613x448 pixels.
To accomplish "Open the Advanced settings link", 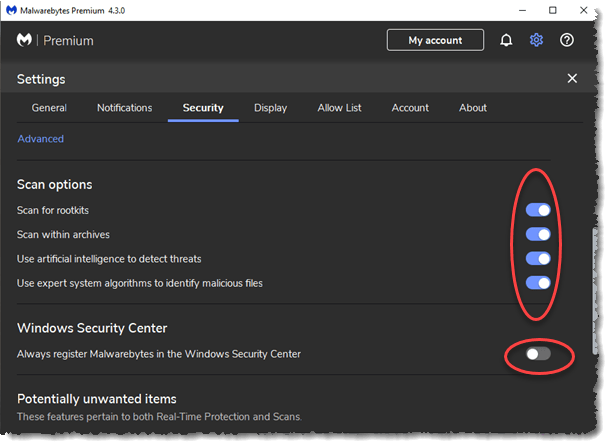I will pyautogui.click(x=40, y=139).
